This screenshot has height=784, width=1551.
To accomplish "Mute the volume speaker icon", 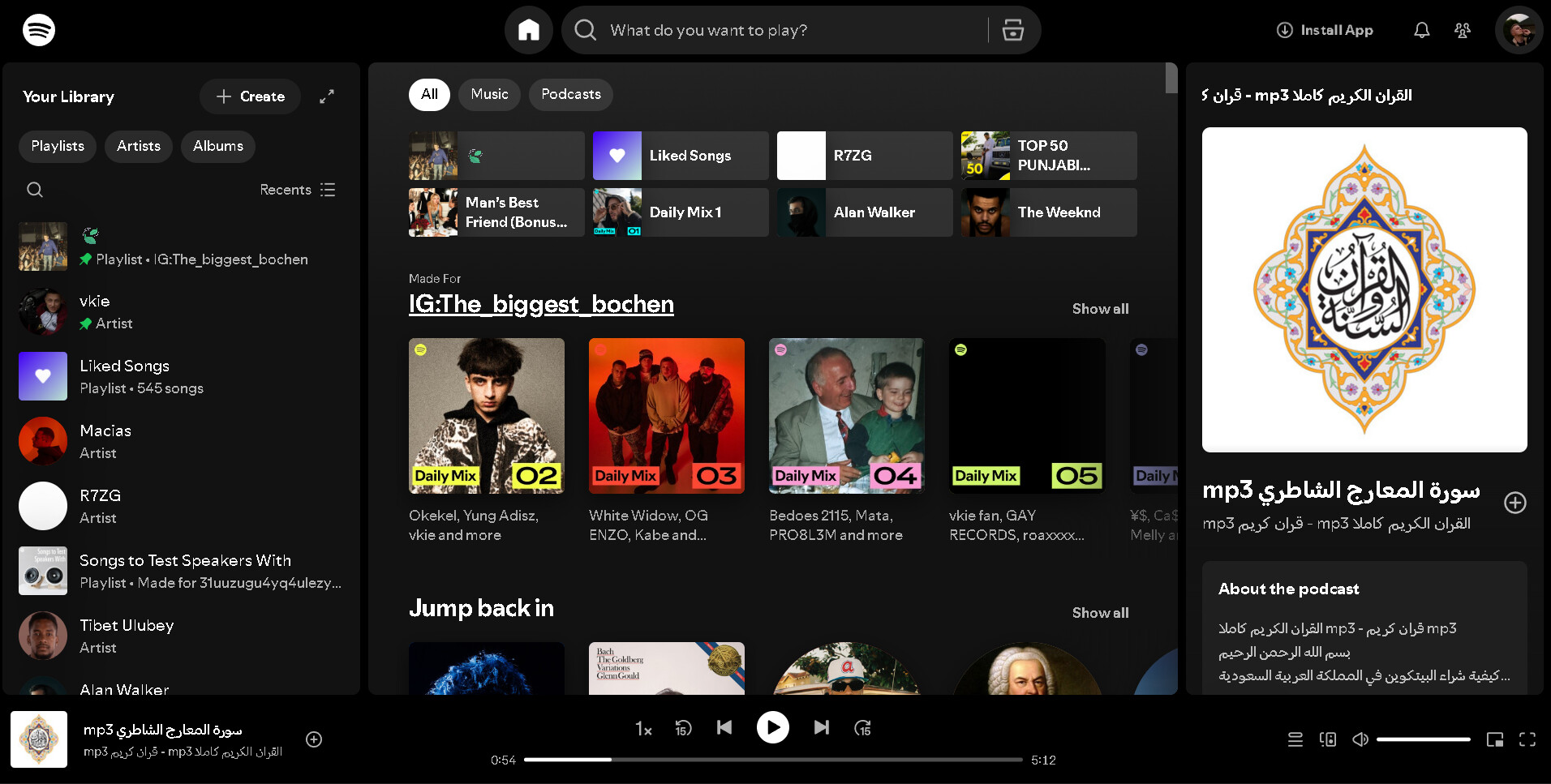I will pos(1360,739).
